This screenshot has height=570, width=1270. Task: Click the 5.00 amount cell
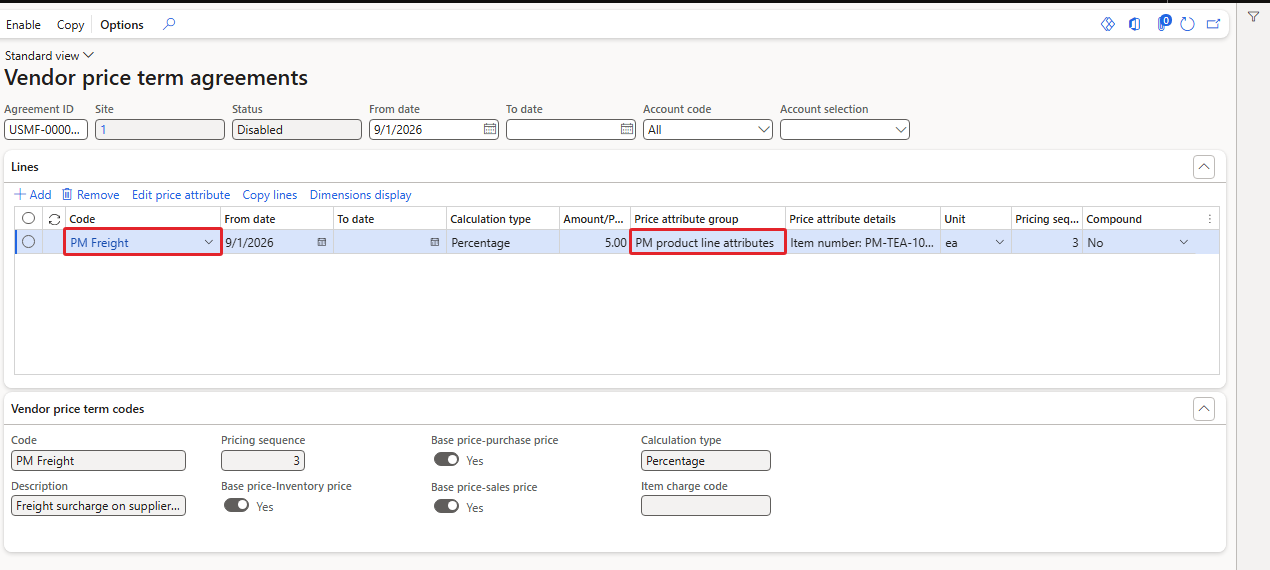[x=595, y=242]
